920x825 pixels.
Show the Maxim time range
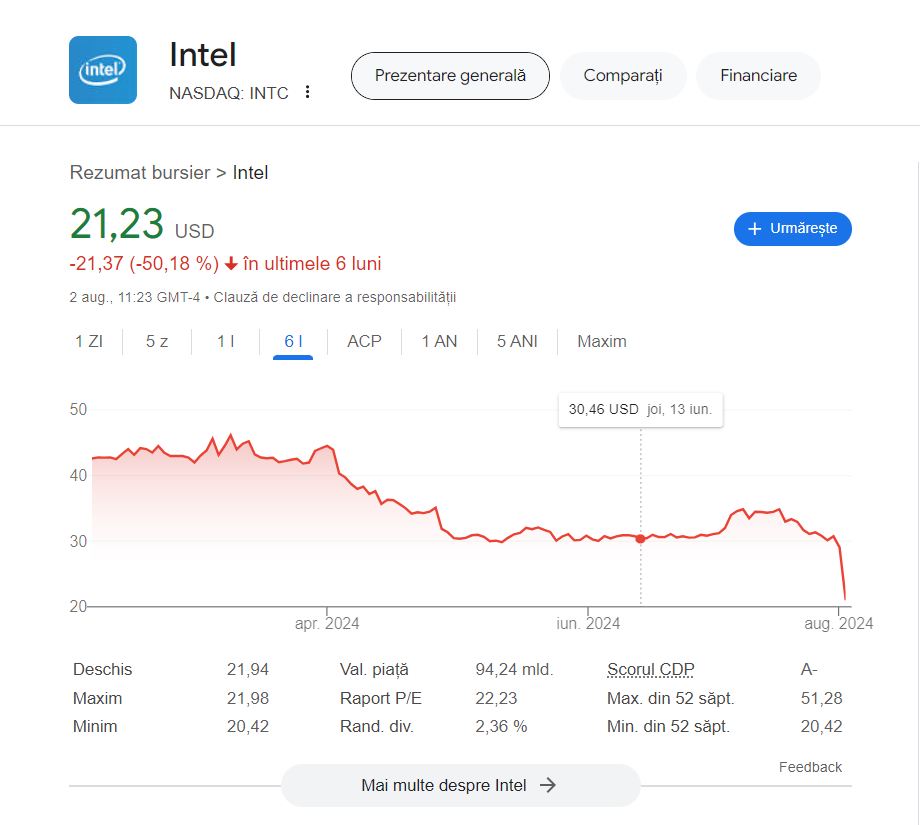pos(602,342)
